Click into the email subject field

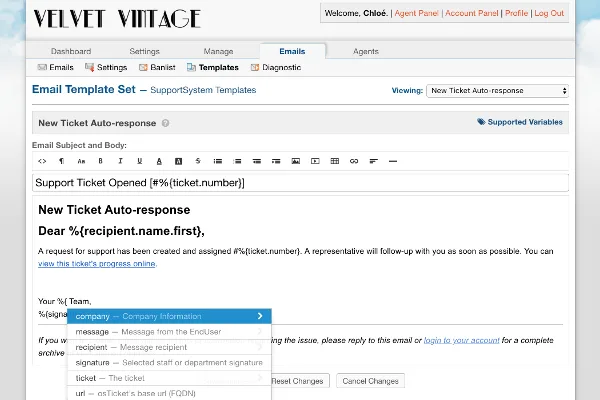click(300, 183)
